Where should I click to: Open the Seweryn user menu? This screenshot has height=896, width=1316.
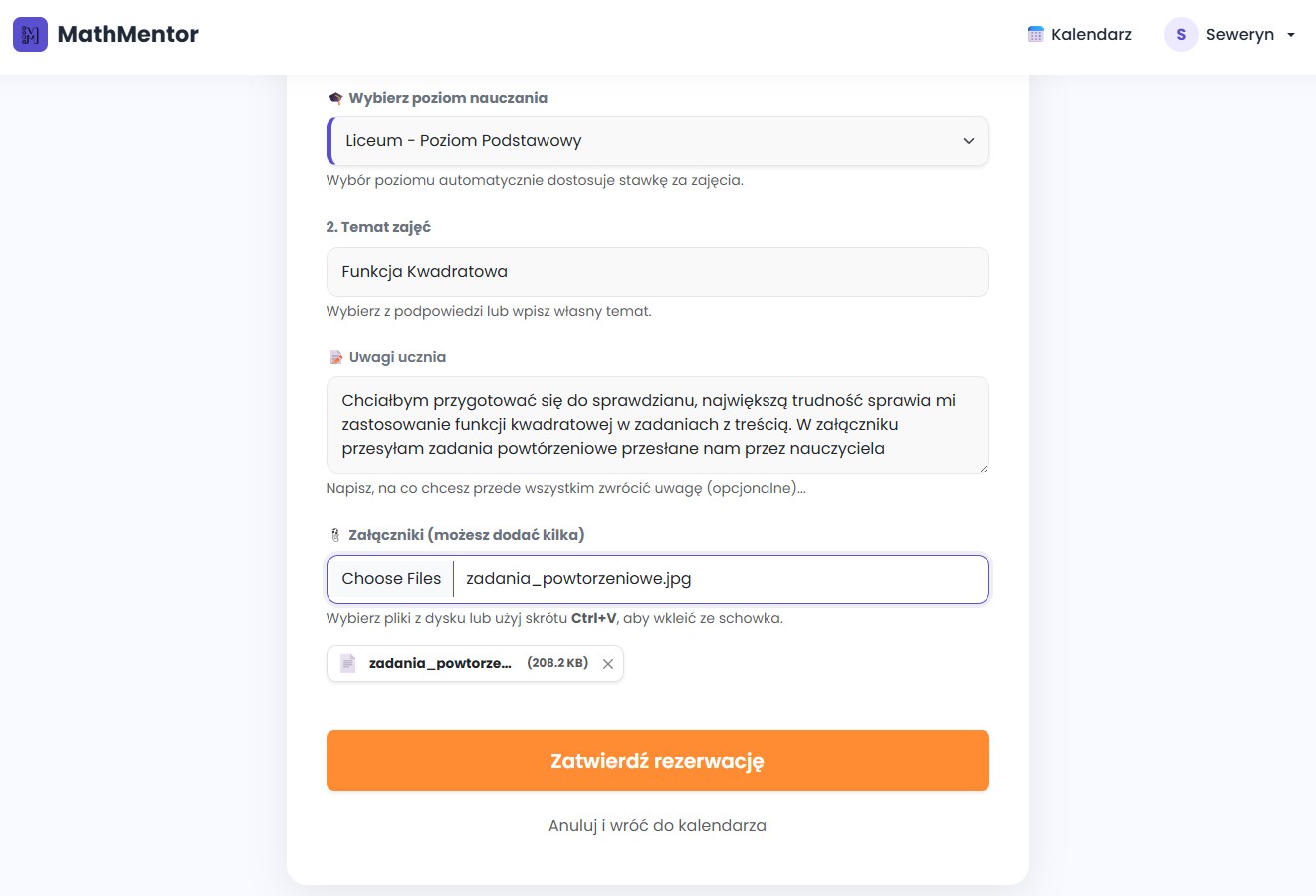(x=1230, y=34)
